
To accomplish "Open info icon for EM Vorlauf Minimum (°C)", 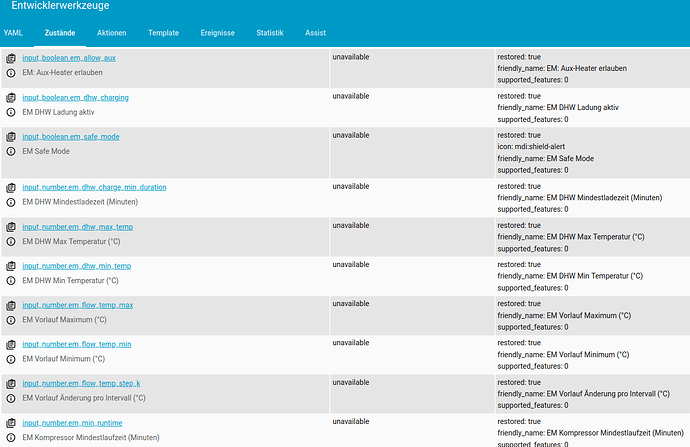I will tap(11, 358).
